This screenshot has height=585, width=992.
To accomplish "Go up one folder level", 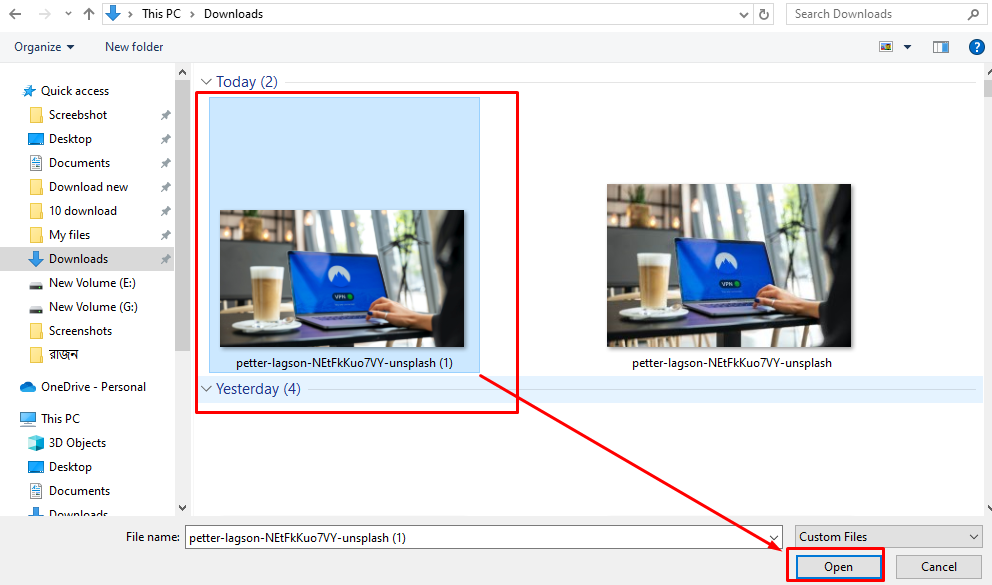I will point(89,14).
